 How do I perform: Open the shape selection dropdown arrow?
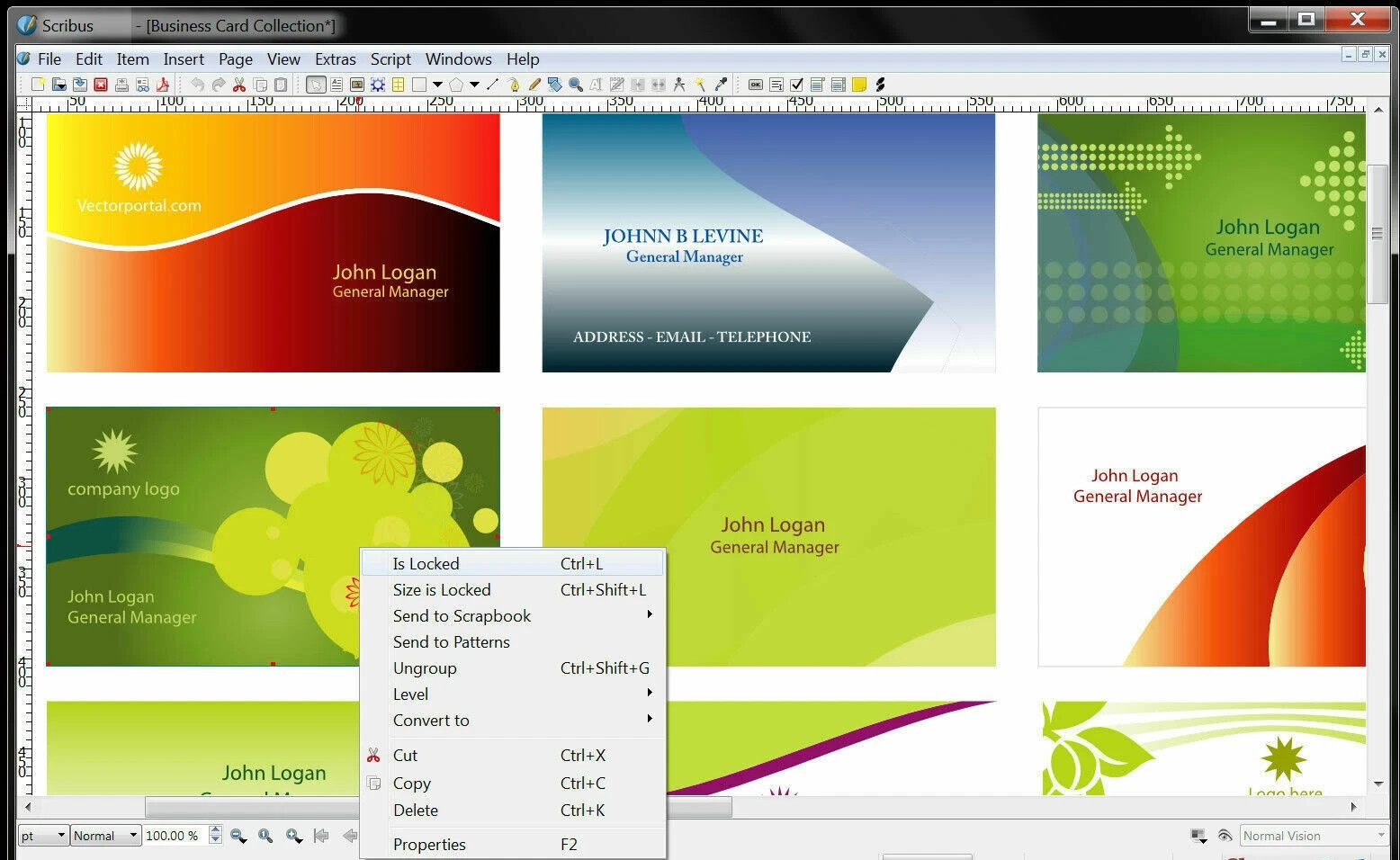(437, 85)
